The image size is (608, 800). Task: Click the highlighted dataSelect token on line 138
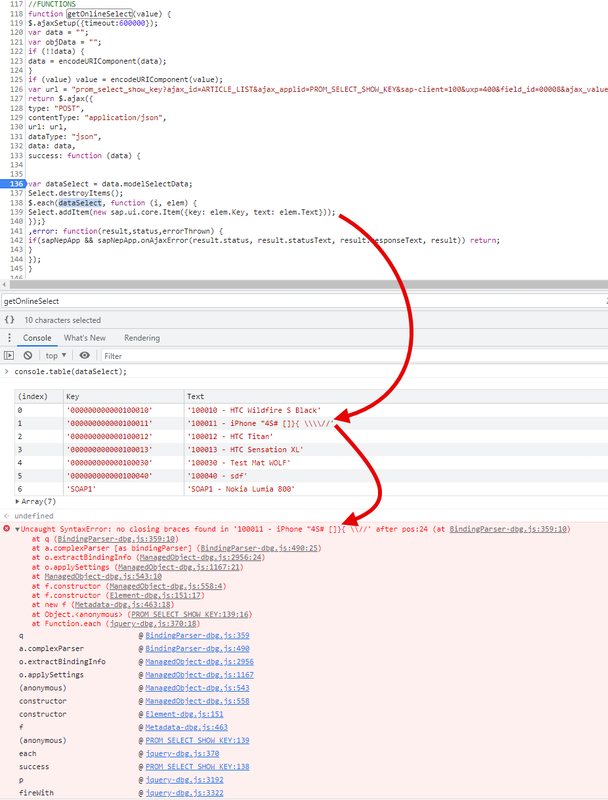79,203
